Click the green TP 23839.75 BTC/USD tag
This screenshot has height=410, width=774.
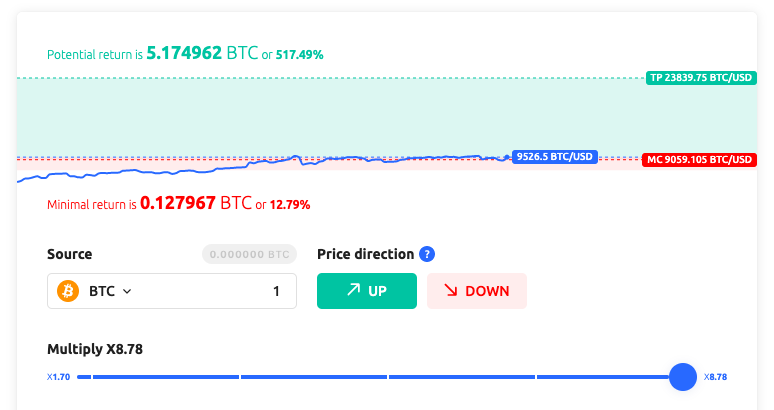pyautogui.click(x=700, y=77)
